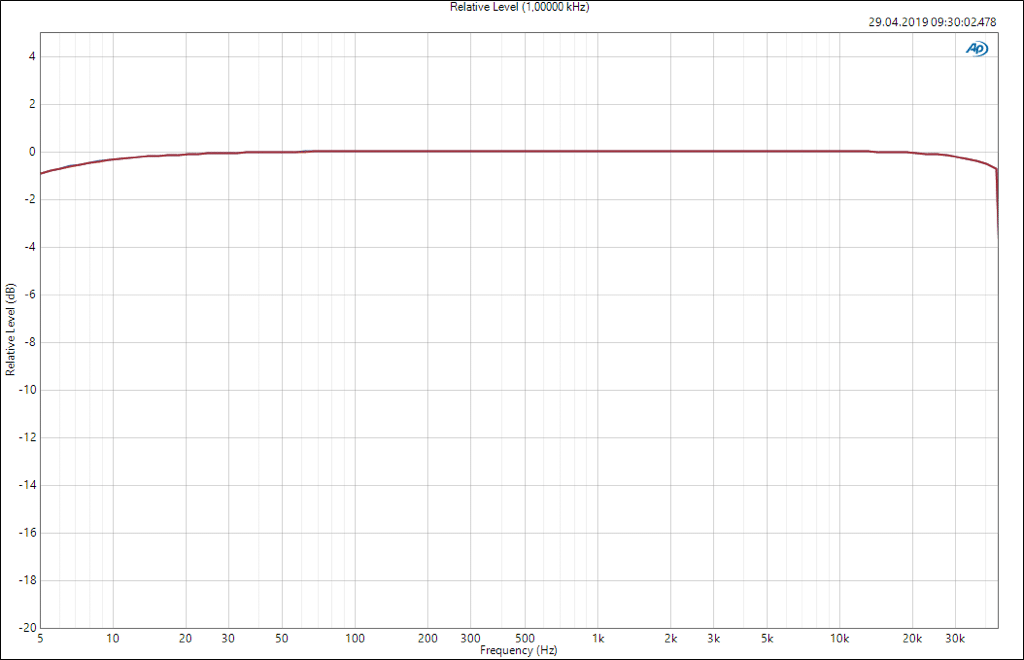Click the -14 label on the level axis
The height and width of the screenshot is (660, 1024).
(28, 485)
